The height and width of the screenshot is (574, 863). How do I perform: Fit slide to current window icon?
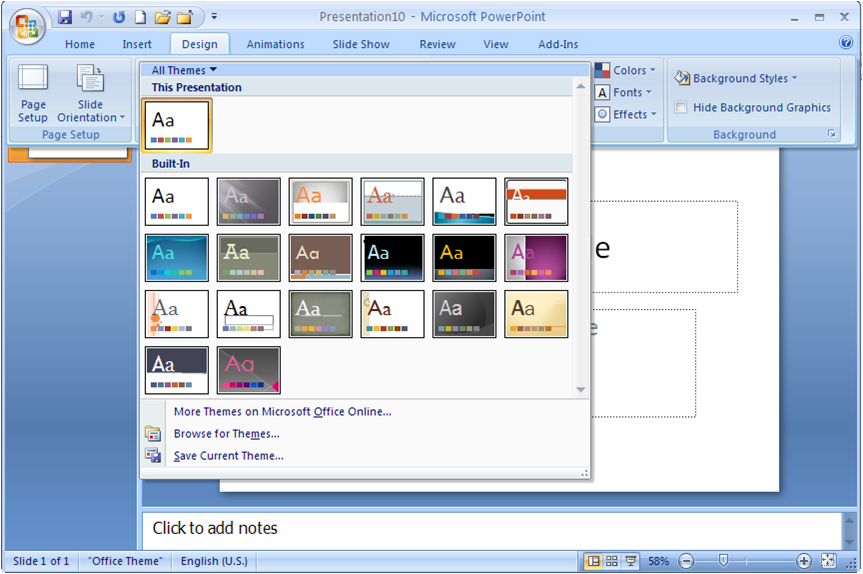coord(828,561)
